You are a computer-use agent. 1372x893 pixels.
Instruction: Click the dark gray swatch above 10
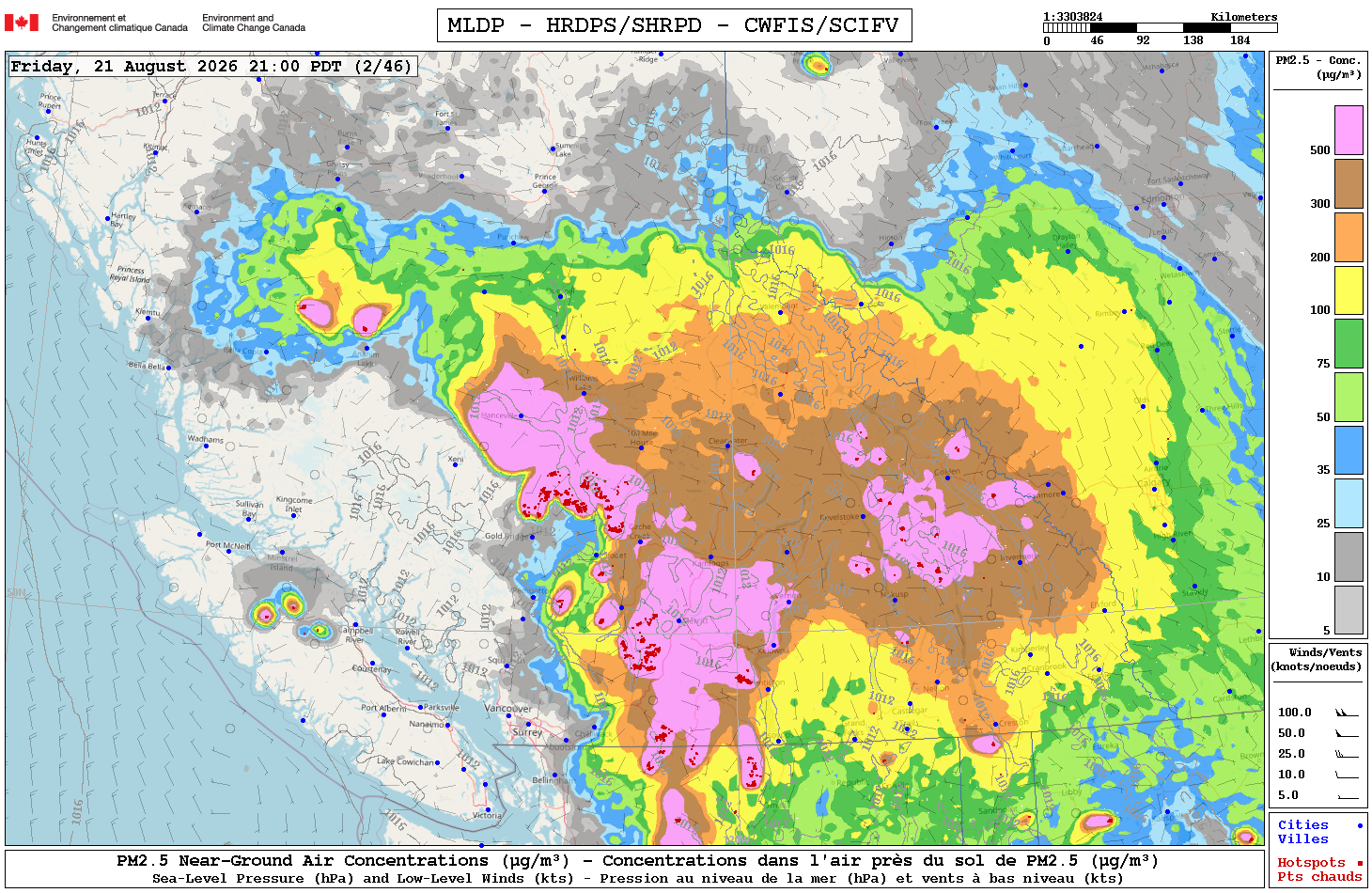click(1349, 556)
